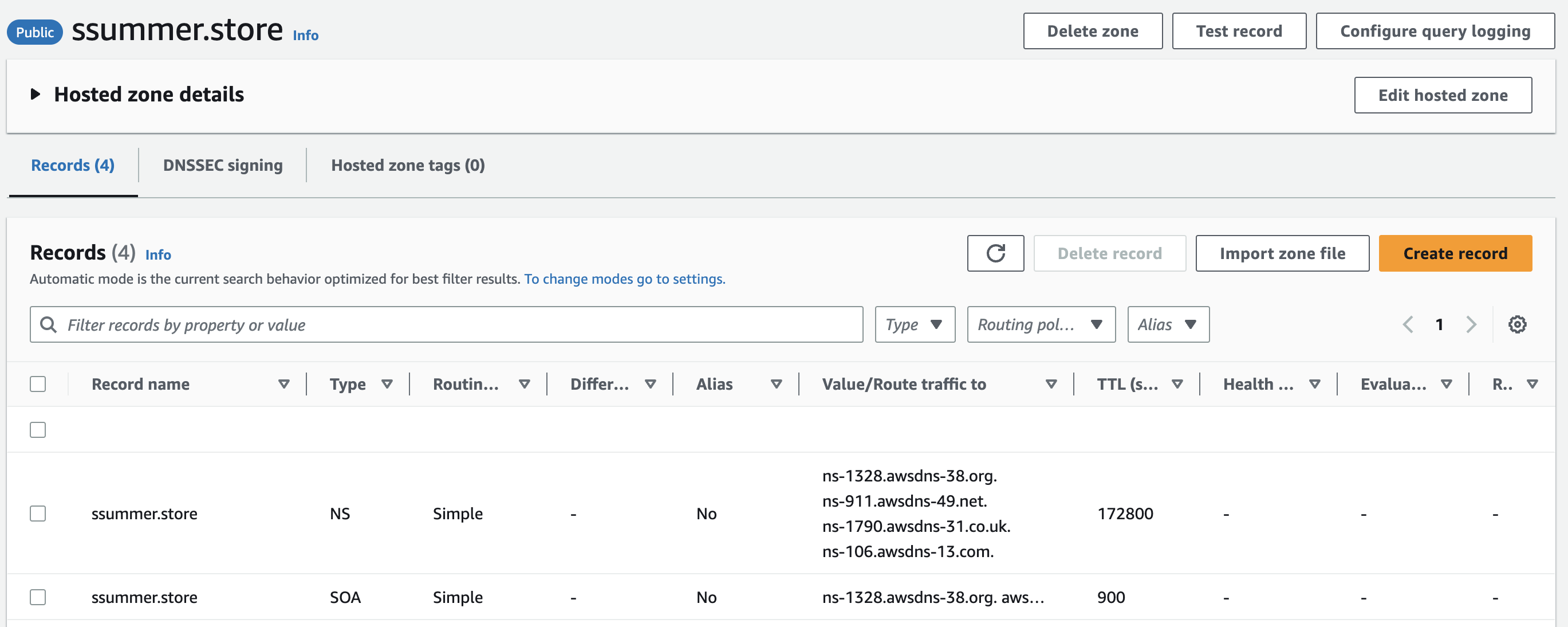Sort by TTL column arrow
Image resolution: width=1568 pixels, height=627 pixels.
tap(1177, 384)
